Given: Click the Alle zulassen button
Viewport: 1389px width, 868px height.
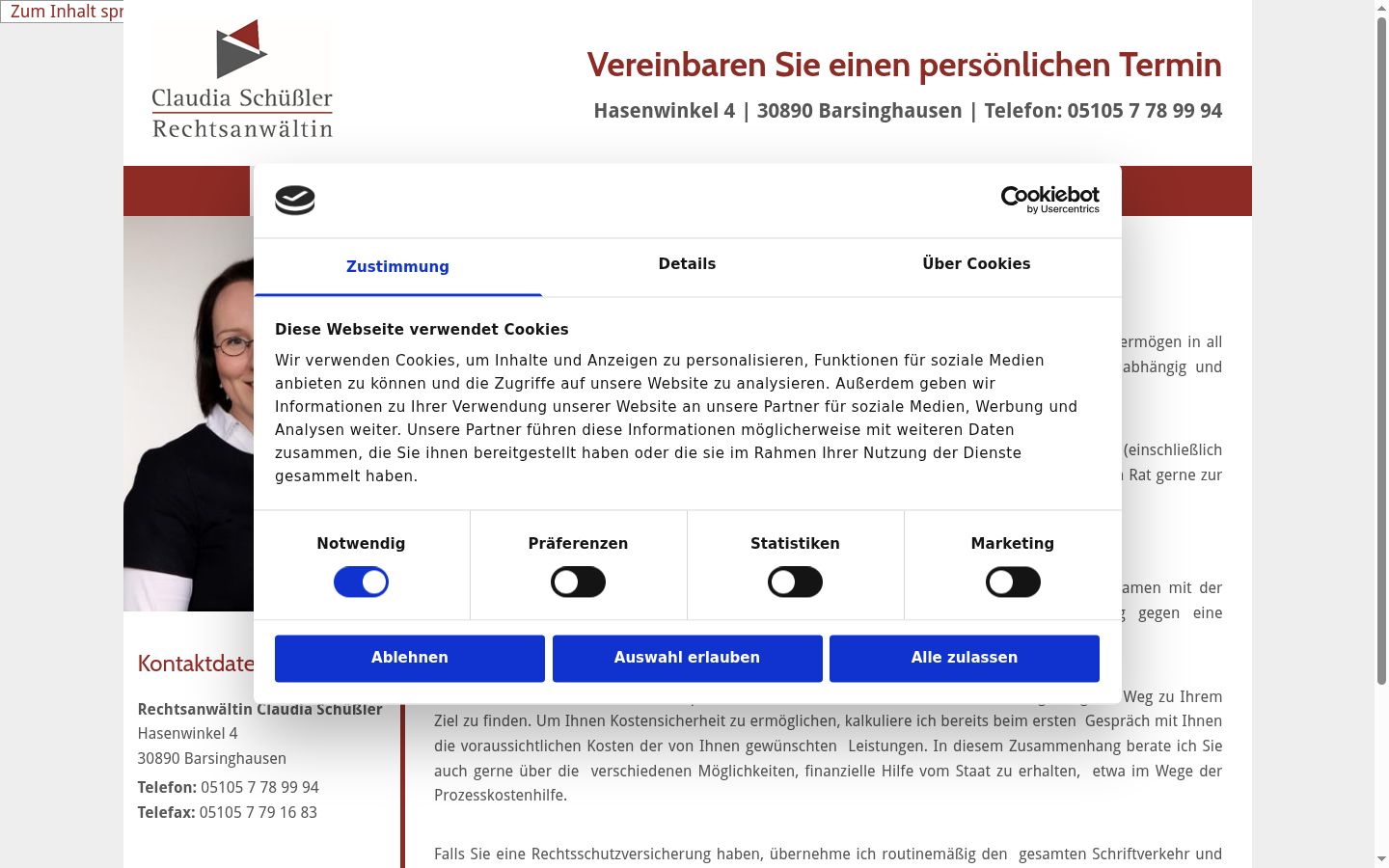Looking at the screenshot, I should [x=965, y=658].
